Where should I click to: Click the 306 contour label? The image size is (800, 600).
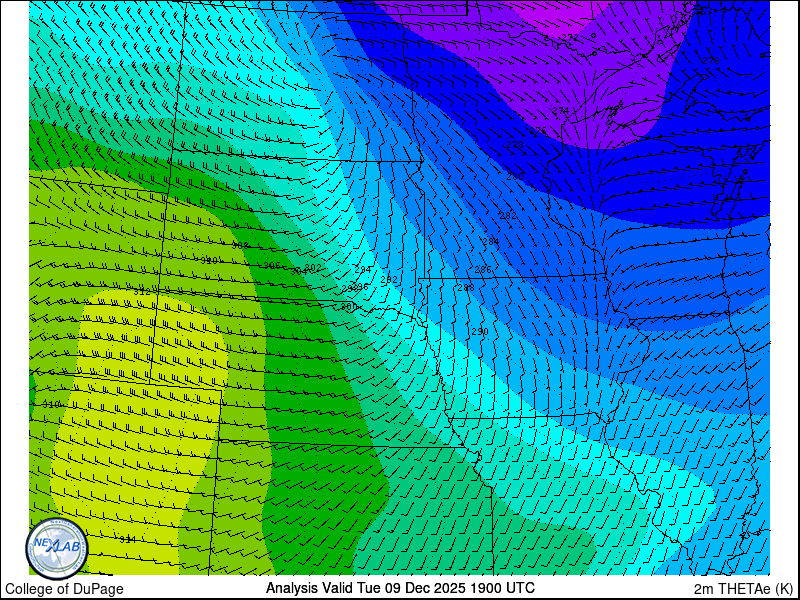(272, 265)
